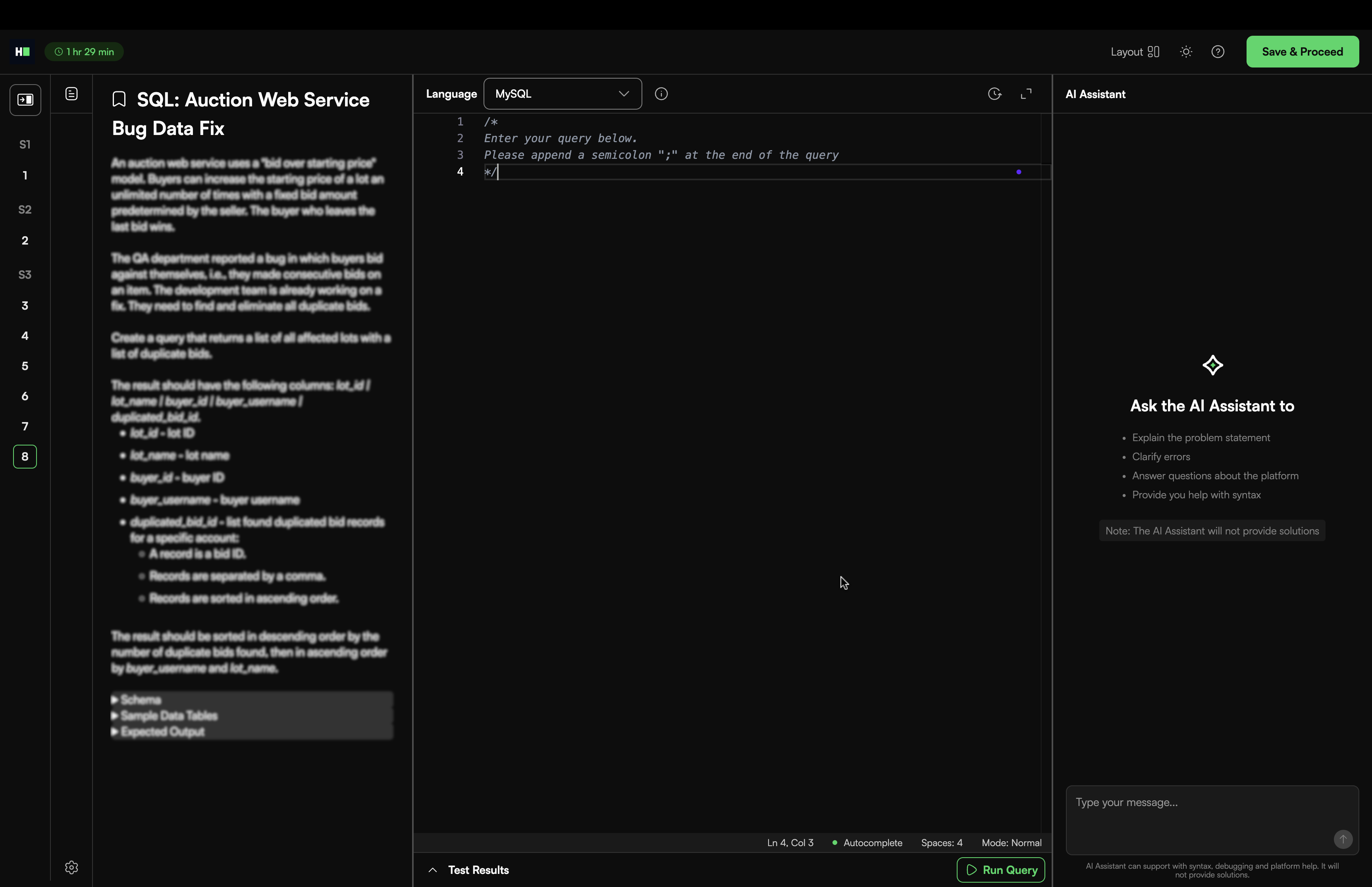Toggle the left sidebar collapse icon
The image size is (1372, 887).
pyautogui.click(x=25, y=100)
